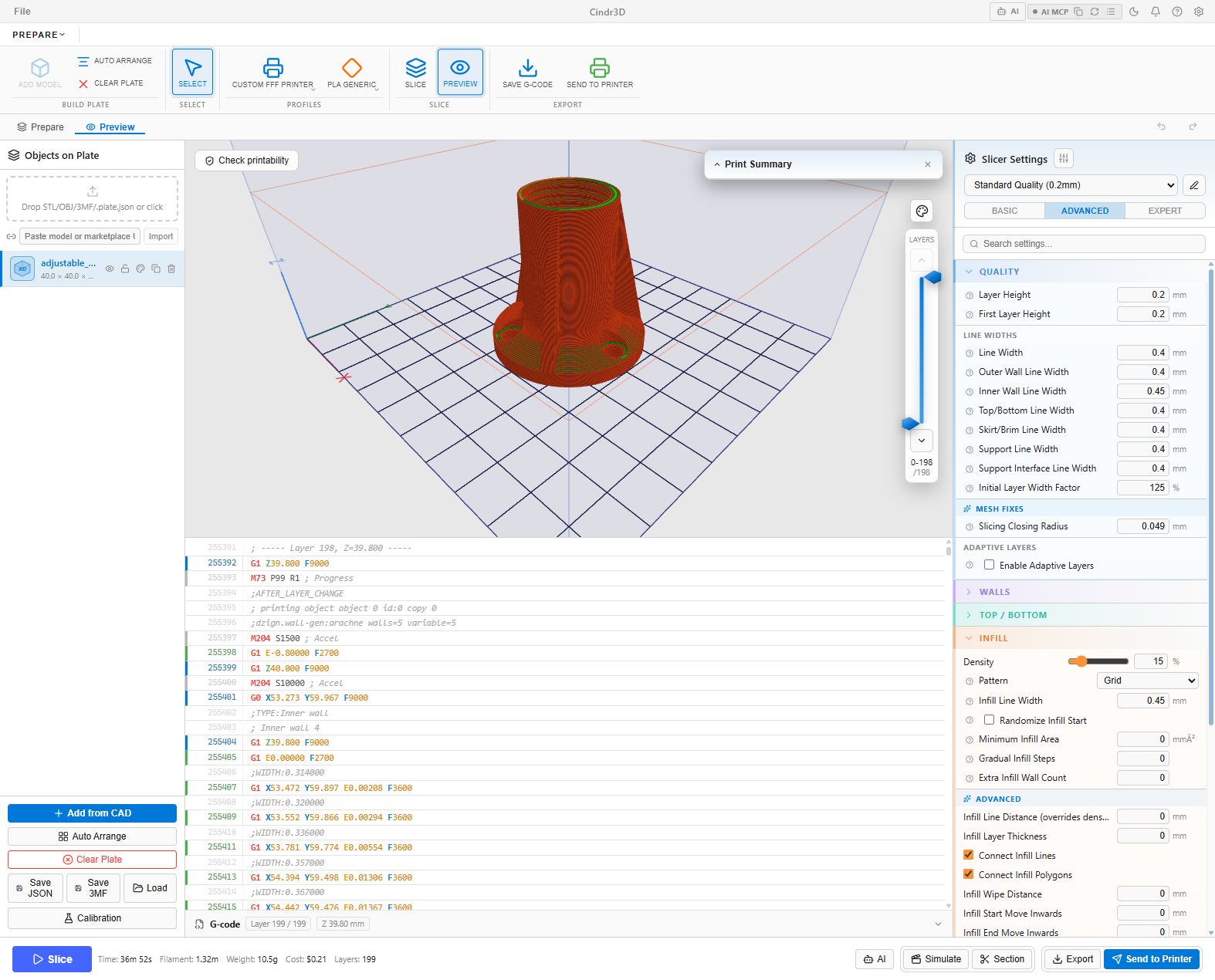Click the Slice layers icon in ribbon

[x=415, y=68]
